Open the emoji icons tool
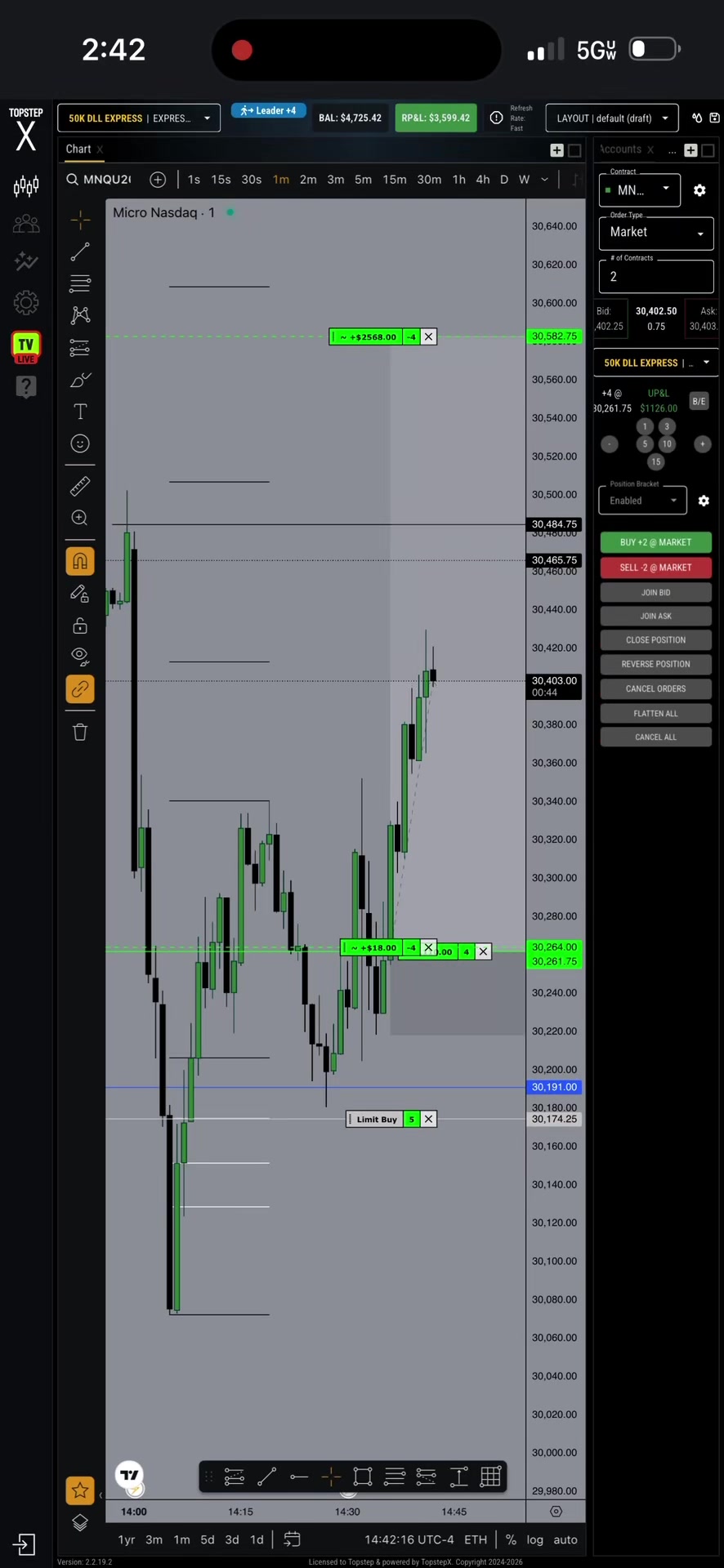Image resolution: width=724 pixels, height=1568 pixels. click(x=80, y=443)
